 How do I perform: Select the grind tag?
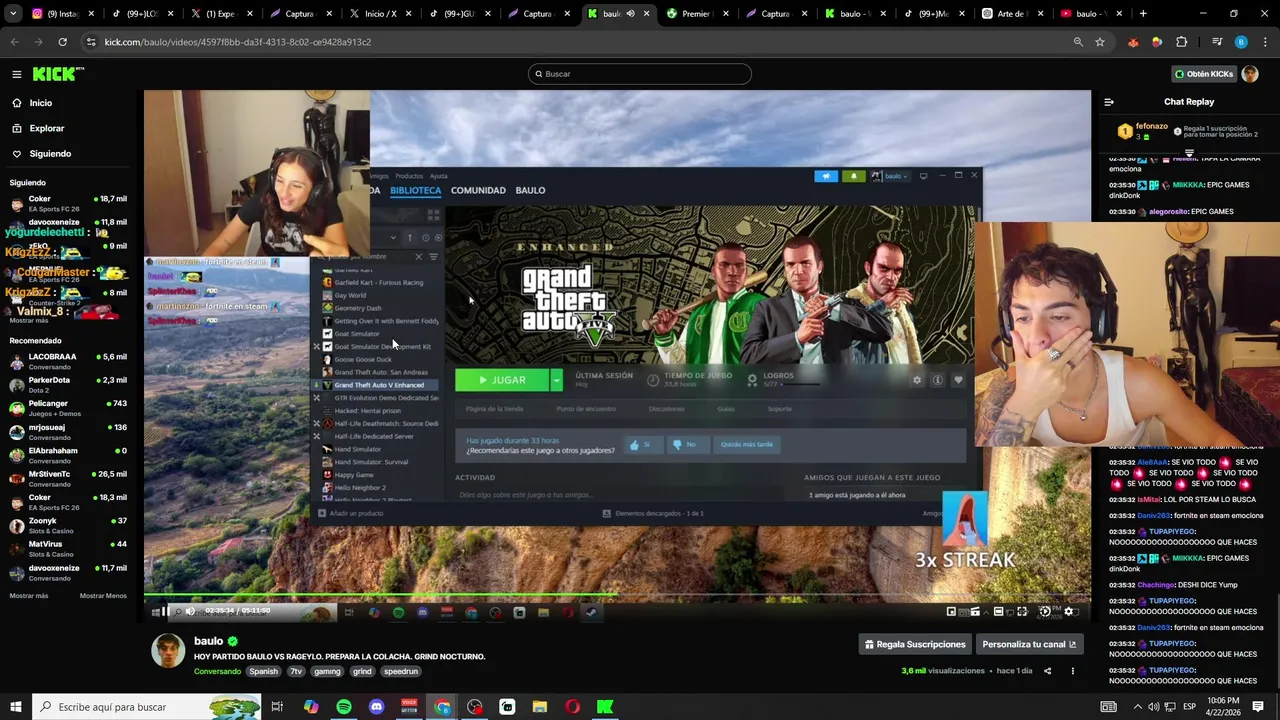tap(362, 672)
